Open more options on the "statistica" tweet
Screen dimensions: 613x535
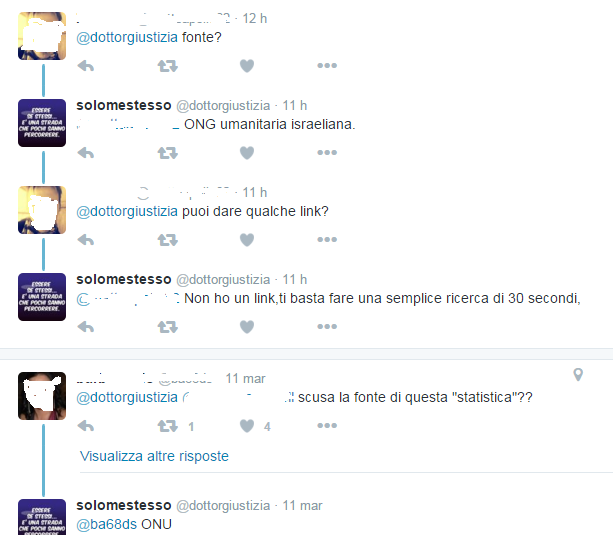pyautogui.click(x=327, y=425)
